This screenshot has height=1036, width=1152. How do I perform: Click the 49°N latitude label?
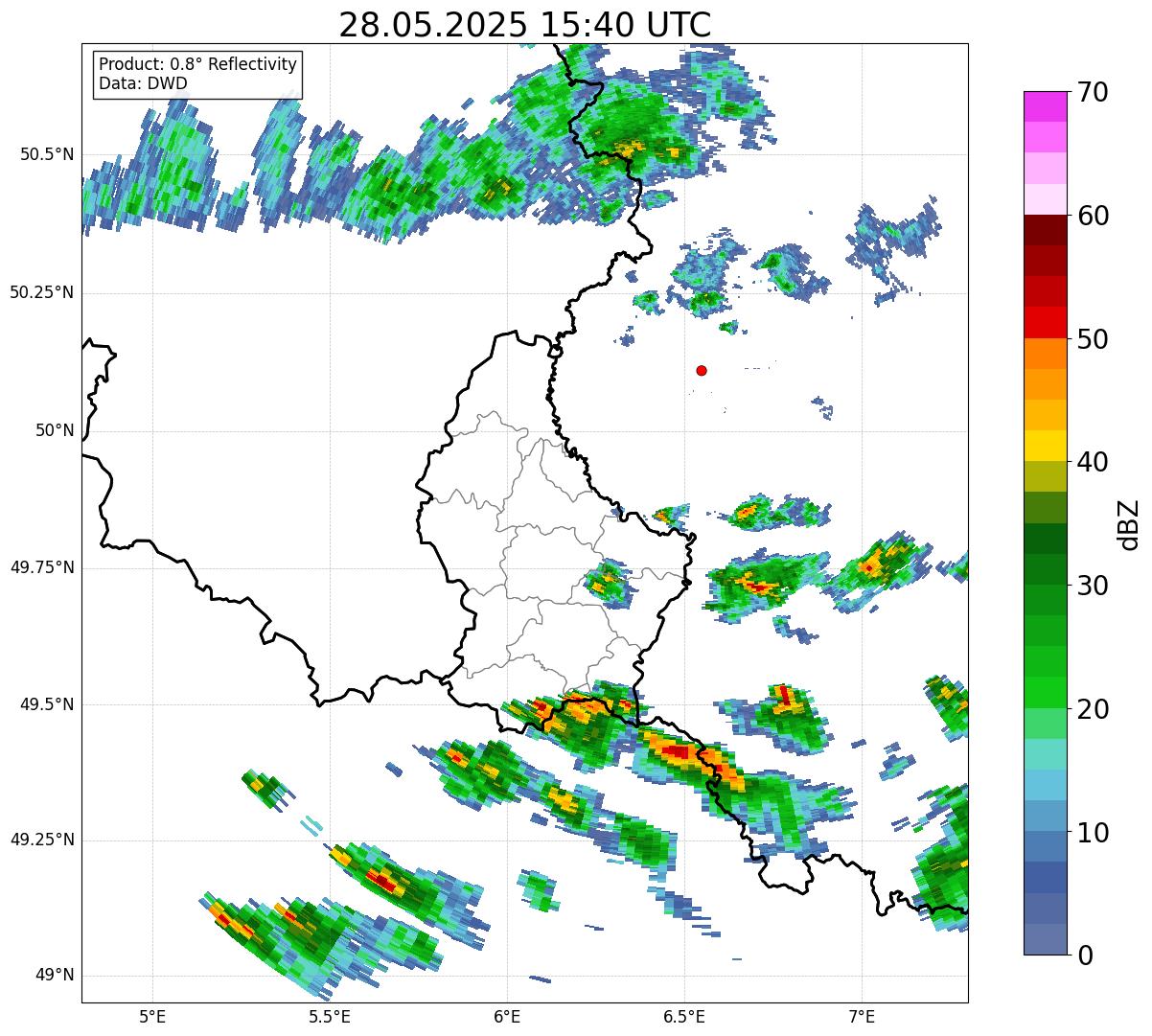56,975
